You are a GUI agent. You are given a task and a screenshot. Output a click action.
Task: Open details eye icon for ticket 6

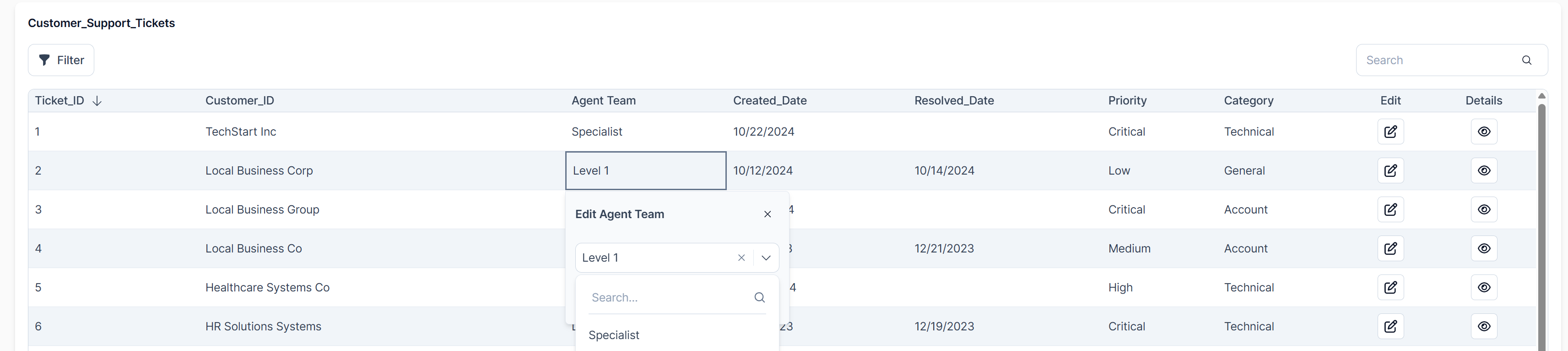coord(1483,327)
